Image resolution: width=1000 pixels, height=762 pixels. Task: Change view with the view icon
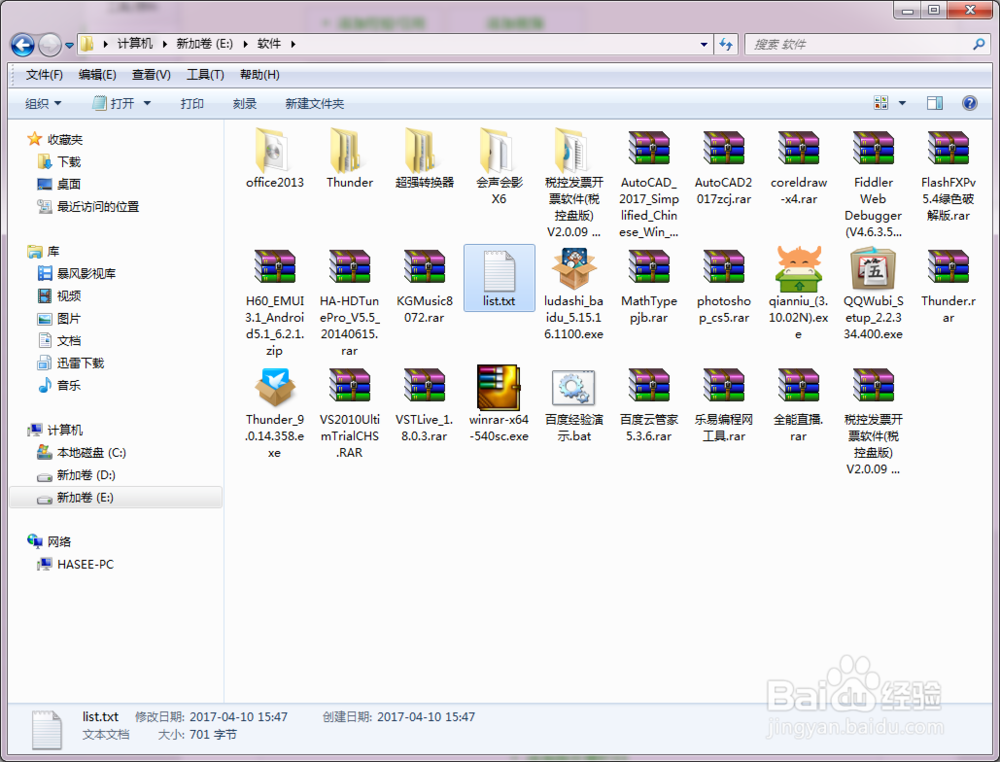click(881, 103)
